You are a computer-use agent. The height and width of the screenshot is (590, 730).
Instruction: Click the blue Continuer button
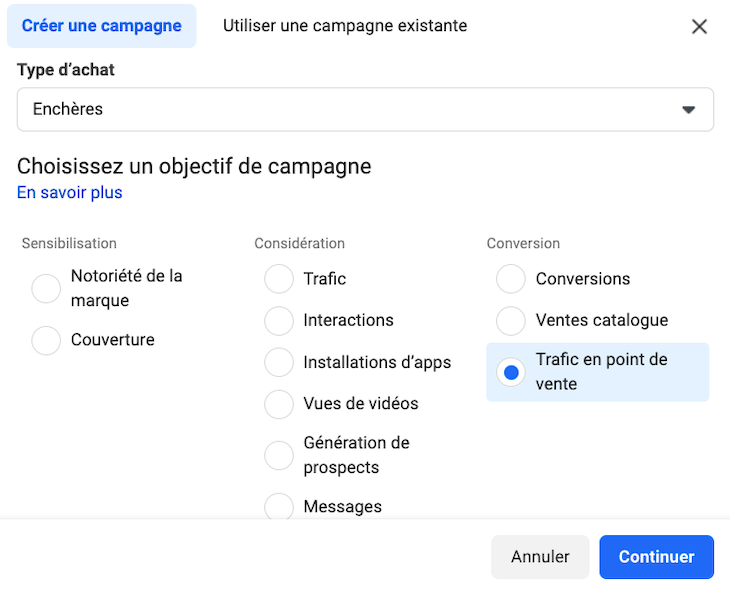(656, 557)
